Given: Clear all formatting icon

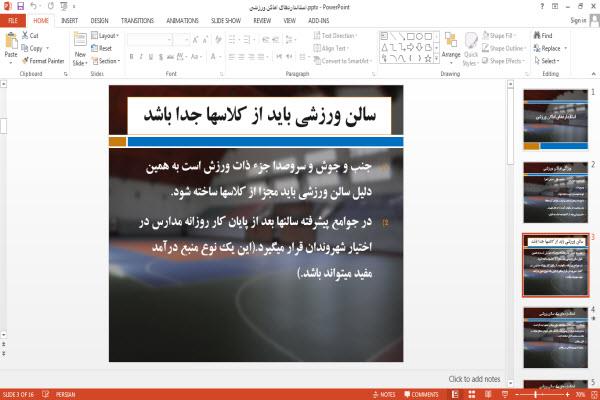Looking at the screenshot, I should coord(218,40).
